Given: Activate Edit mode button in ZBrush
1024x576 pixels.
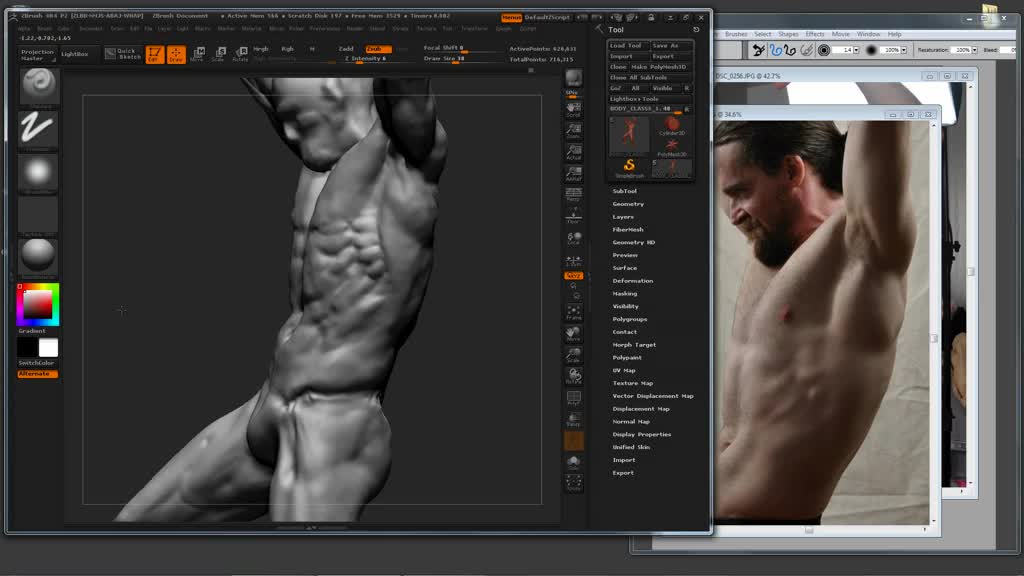Looking at the screenshot, I should tap(155, 54).
